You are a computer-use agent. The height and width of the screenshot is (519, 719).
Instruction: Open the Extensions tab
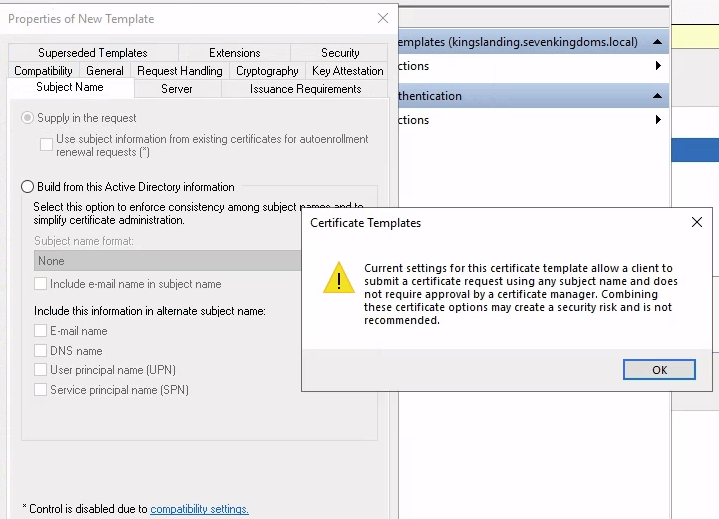coord(235,53)
